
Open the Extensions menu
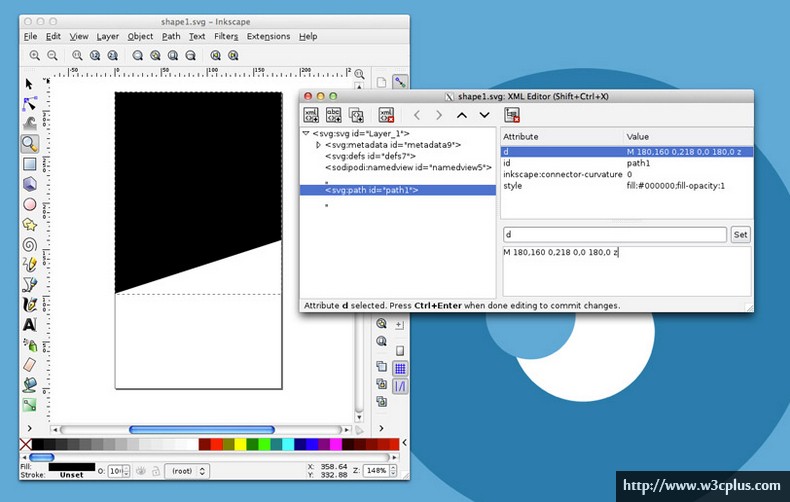click(268, 36)
